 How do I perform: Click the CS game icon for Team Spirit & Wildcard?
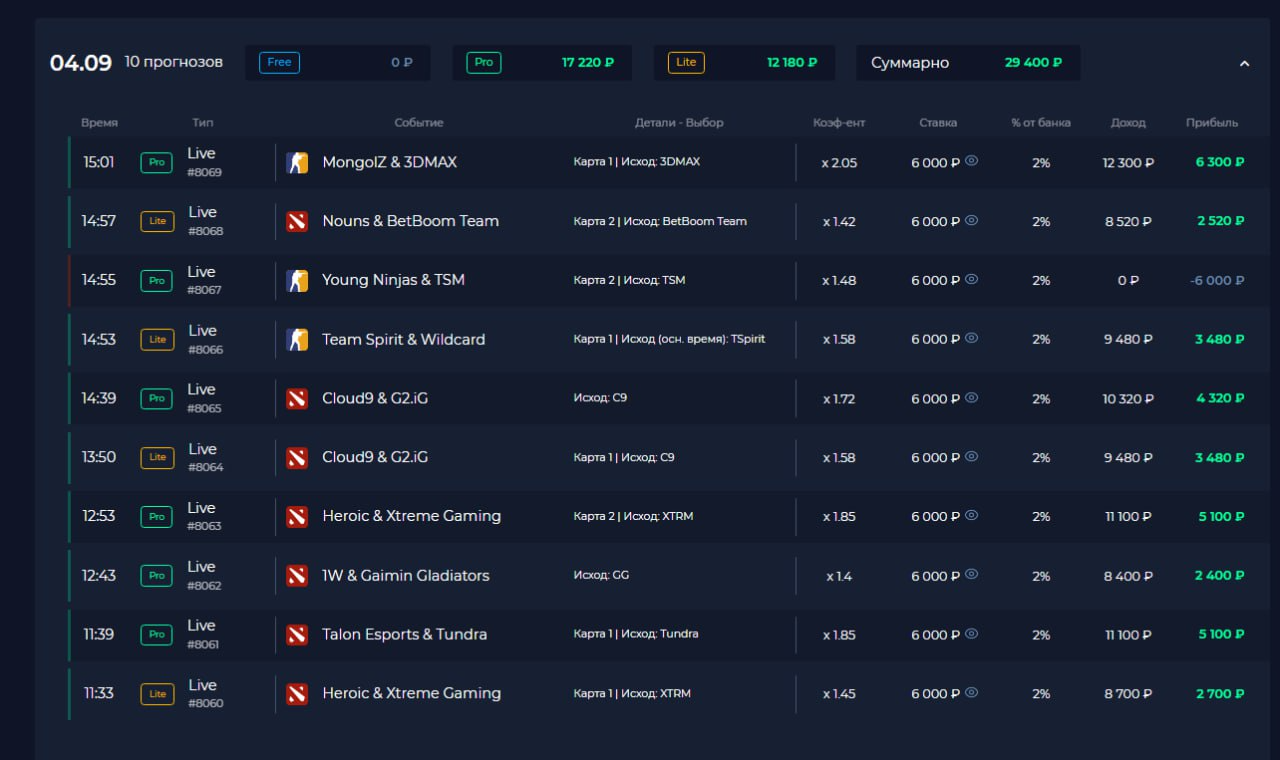click(x=297, y=340)
